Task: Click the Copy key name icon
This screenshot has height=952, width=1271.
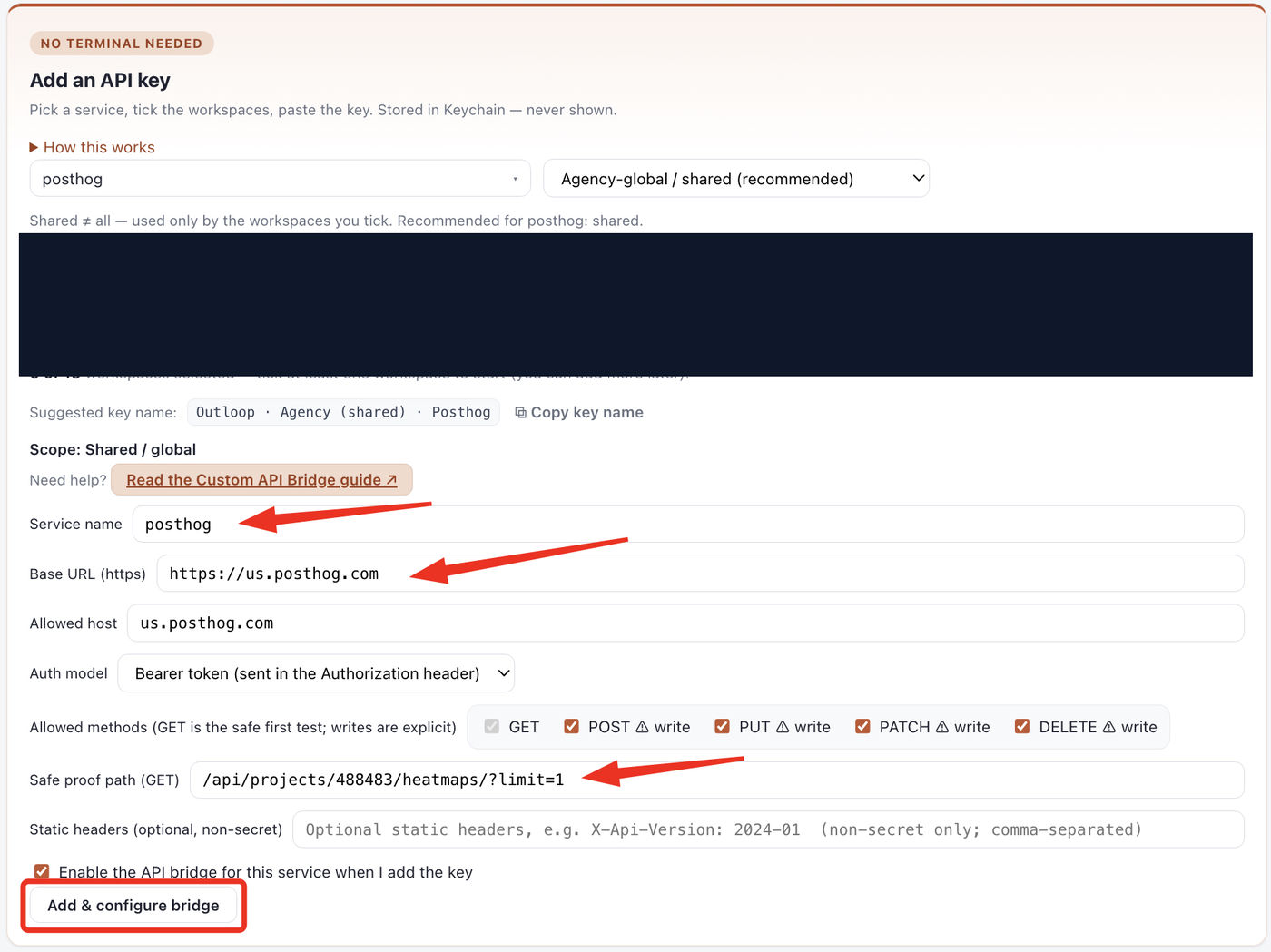Action: click(x=520, y=412)
